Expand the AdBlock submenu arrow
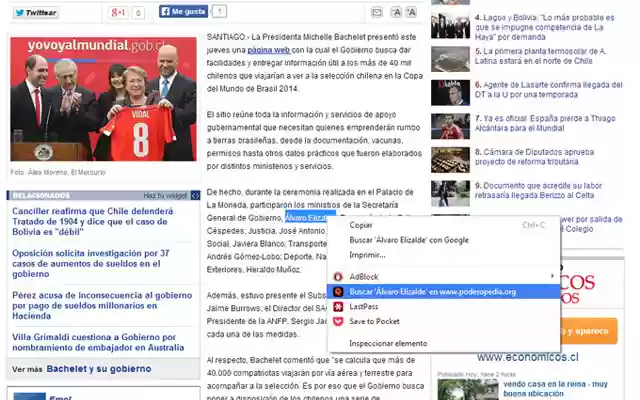 tap(552, 276)
